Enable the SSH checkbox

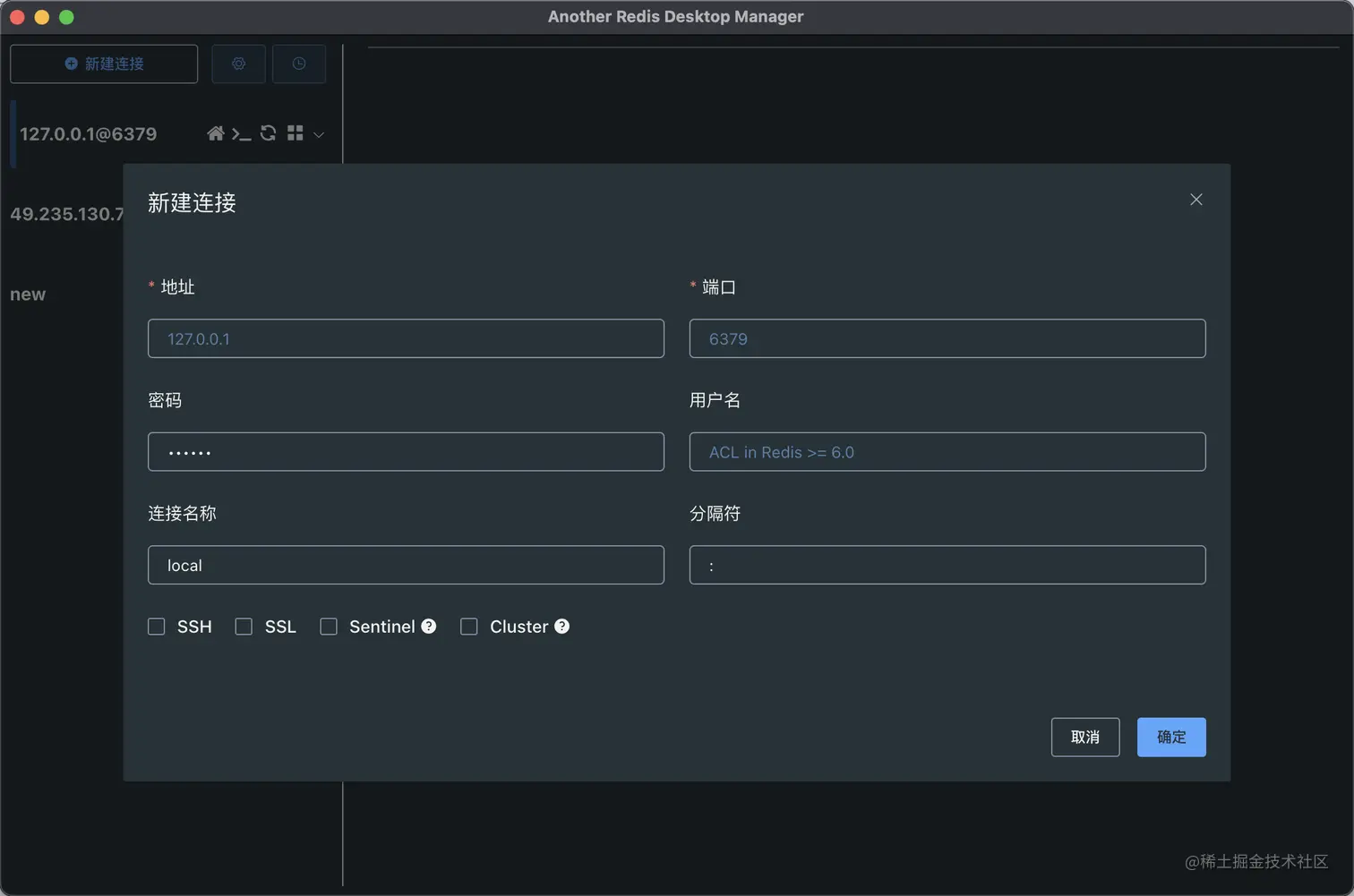[x=157, y=627]
